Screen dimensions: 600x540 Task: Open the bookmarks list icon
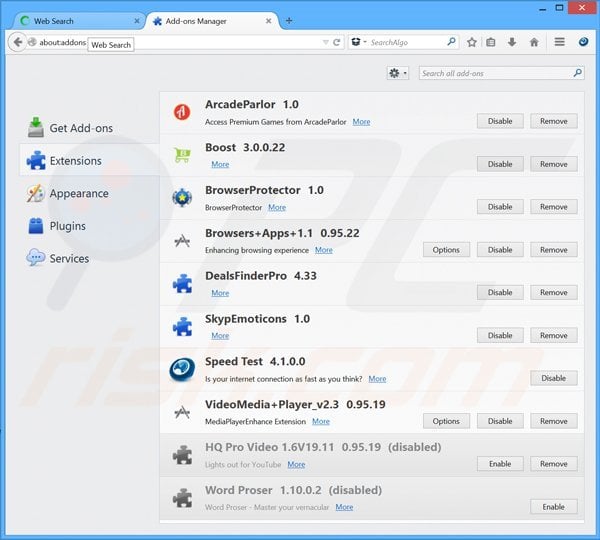[x=491, y=42]
